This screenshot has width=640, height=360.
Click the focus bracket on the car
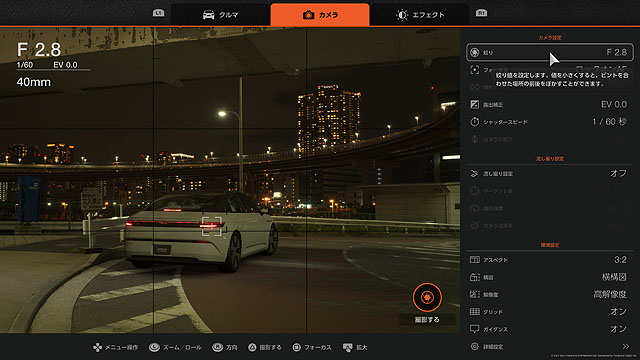coord(212,226)
